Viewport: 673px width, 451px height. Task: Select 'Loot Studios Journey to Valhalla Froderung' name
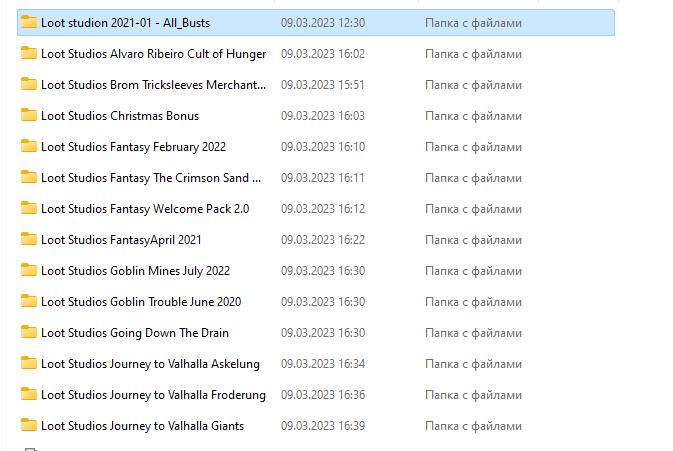click(154, 395)
